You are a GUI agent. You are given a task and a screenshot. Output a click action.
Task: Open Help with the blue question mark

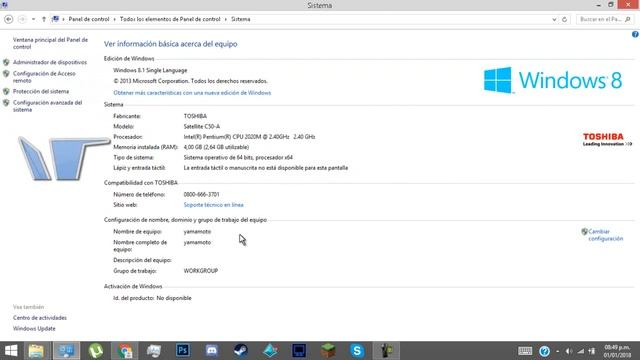pos(635,34)
